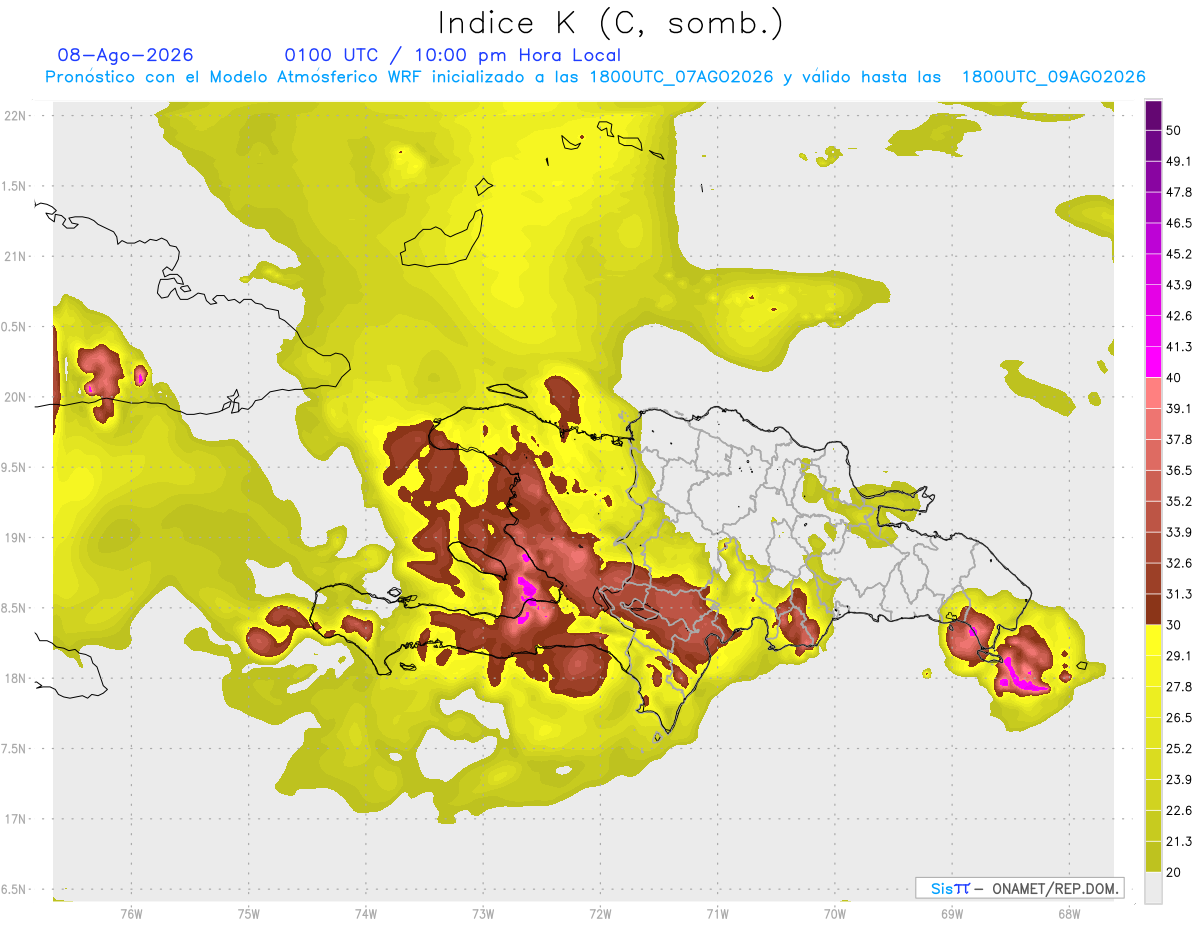Click the colorbar value "25.2"
Viewport: 1200px width, 927px height.
(1179, 749)
